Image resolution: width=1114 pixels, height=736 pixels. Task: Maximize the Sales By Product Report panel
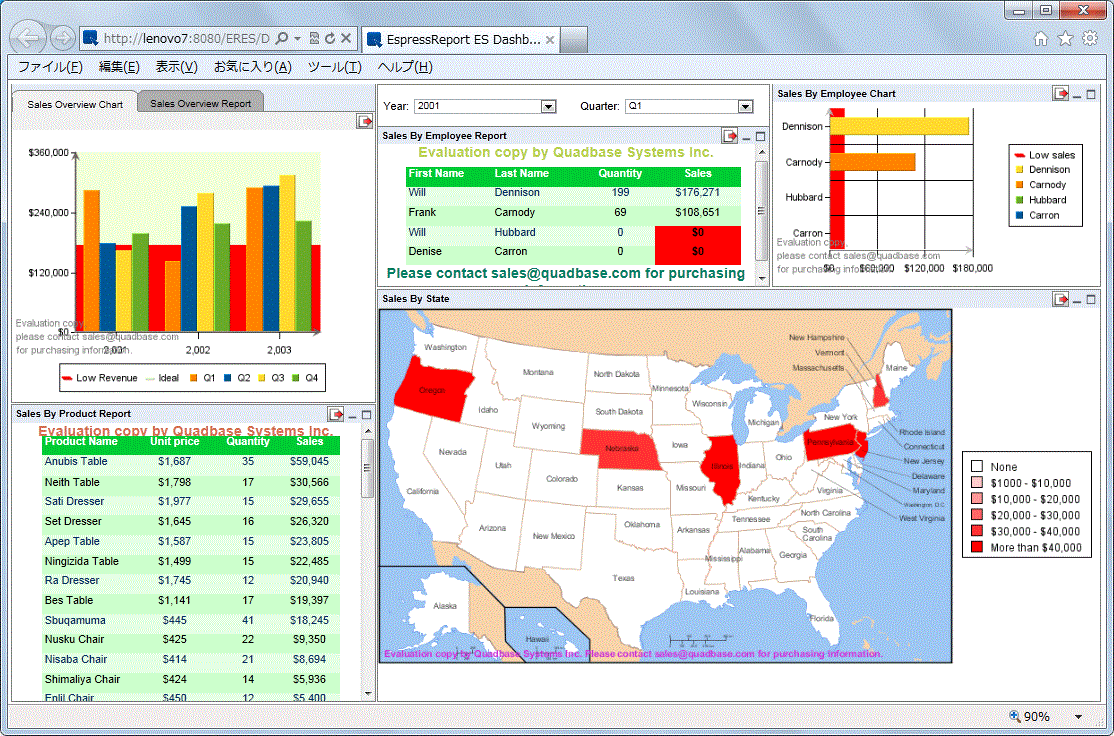click(x=367, y=415)
